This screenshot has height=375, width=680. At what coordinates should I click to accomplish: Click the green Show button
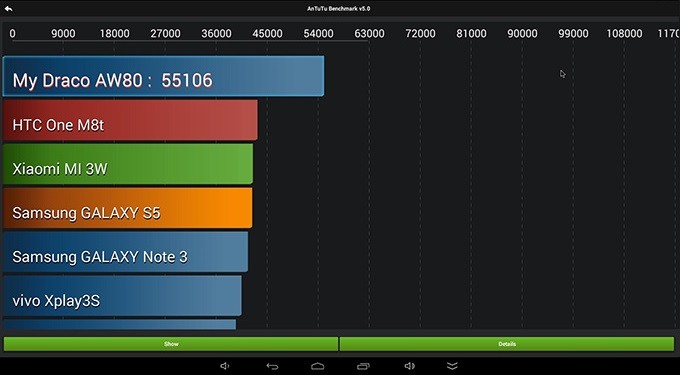(x=171, y=344)
